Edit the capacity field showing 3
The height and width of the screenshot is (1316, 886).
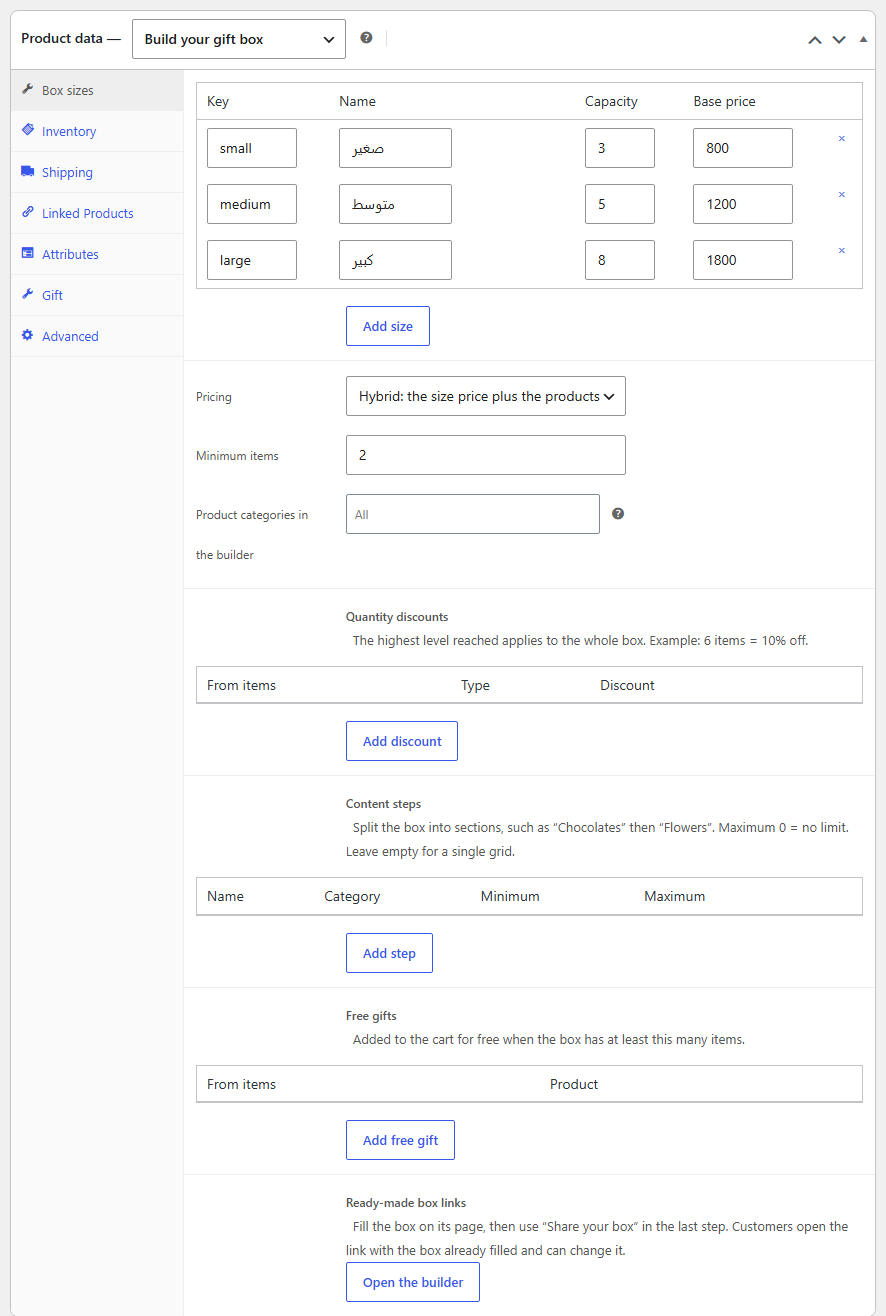(x=620, y=148)
